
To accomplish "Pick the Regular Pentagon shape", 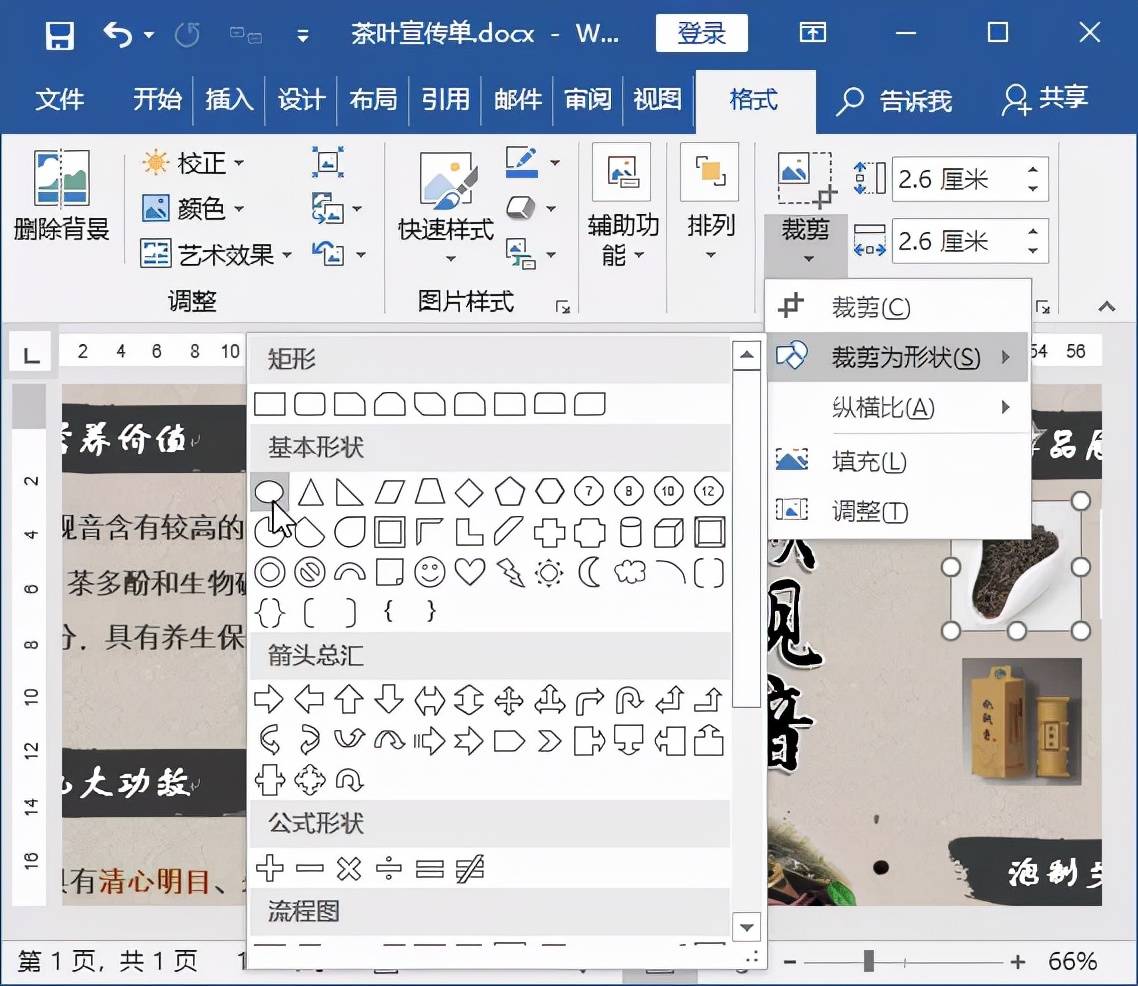I will pos(509,492).
